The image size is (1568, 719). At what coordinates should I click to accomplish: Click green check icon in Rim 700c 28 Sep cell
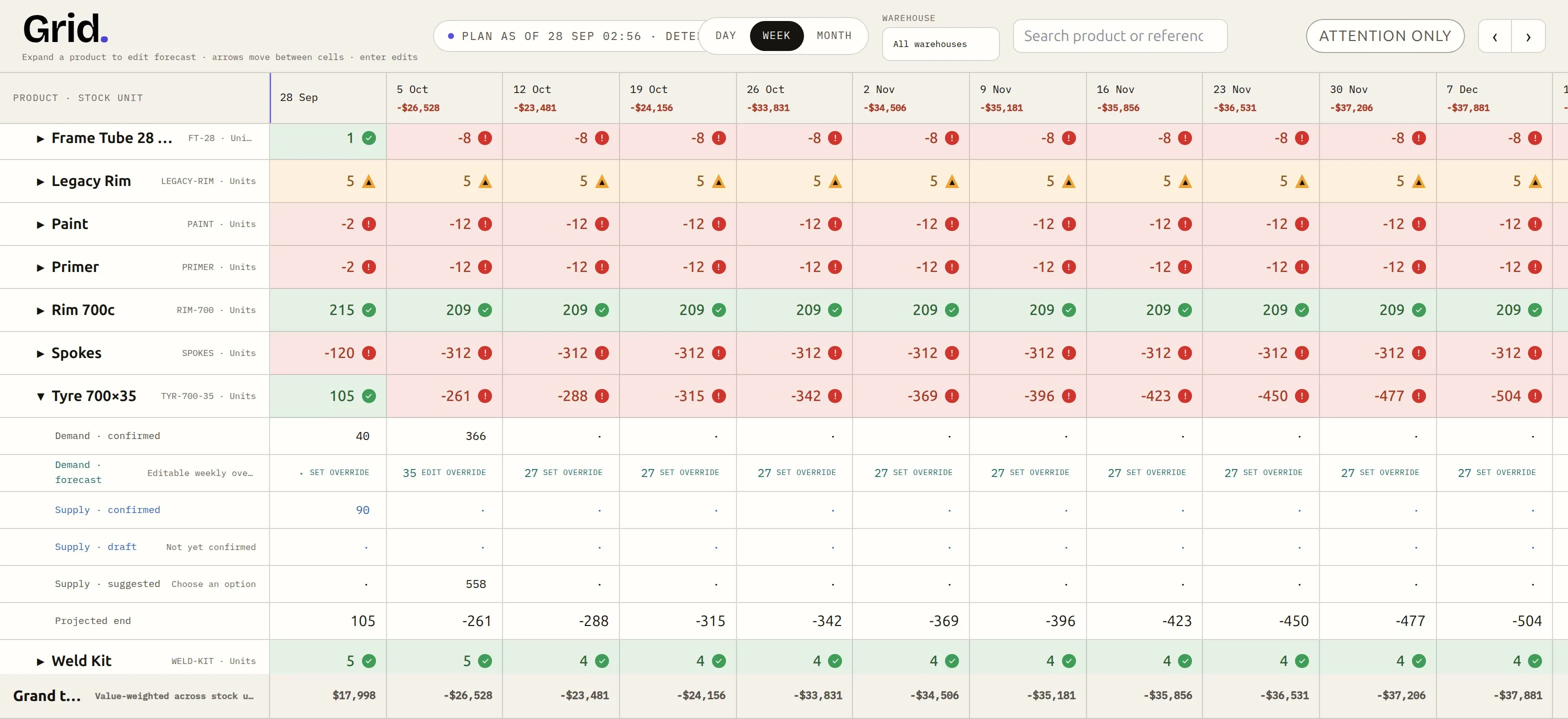pos(369,310)
